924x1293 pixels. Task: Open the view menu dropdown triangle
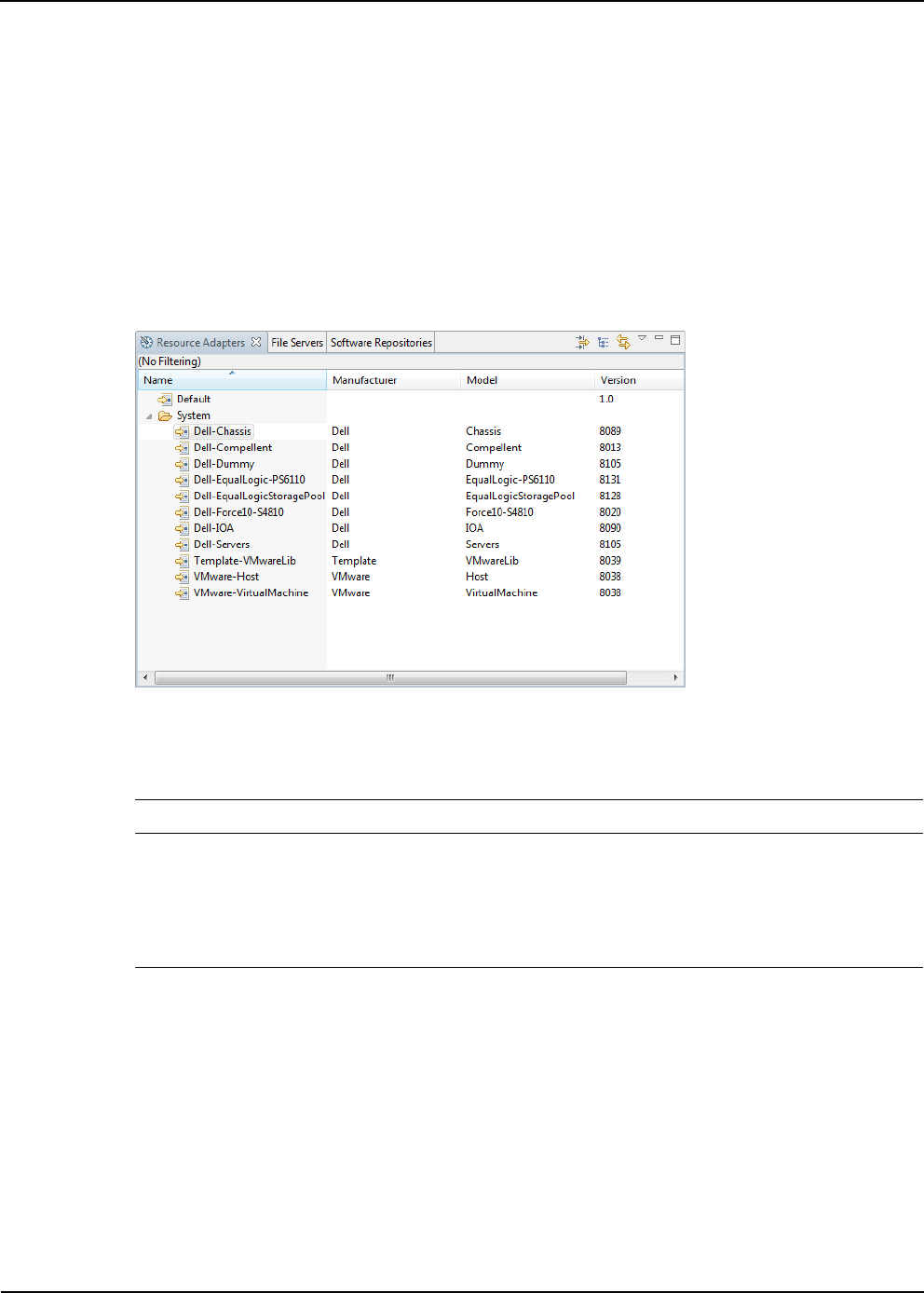642,338
